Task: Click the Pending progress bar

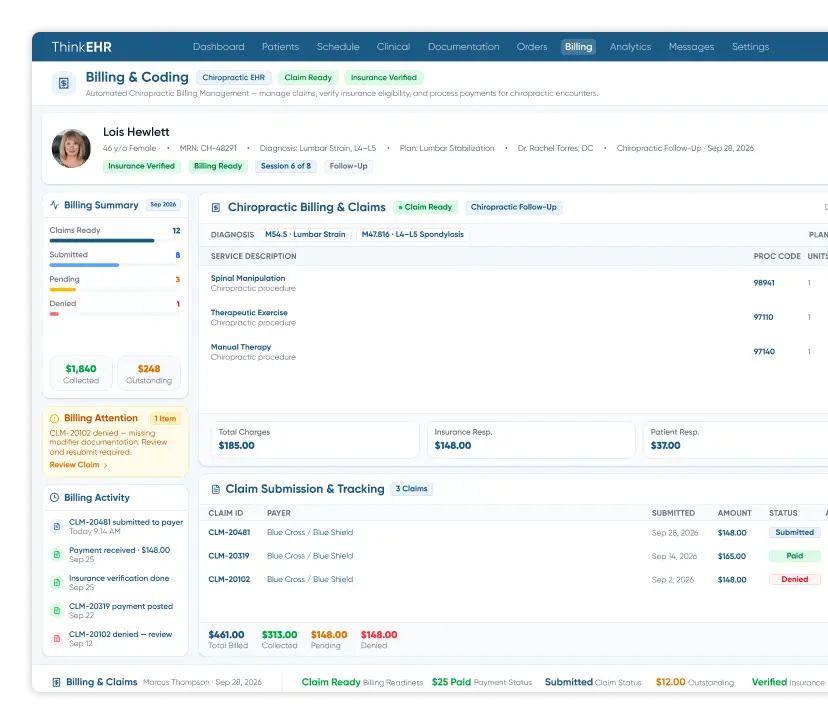Action: coord(115,289)
